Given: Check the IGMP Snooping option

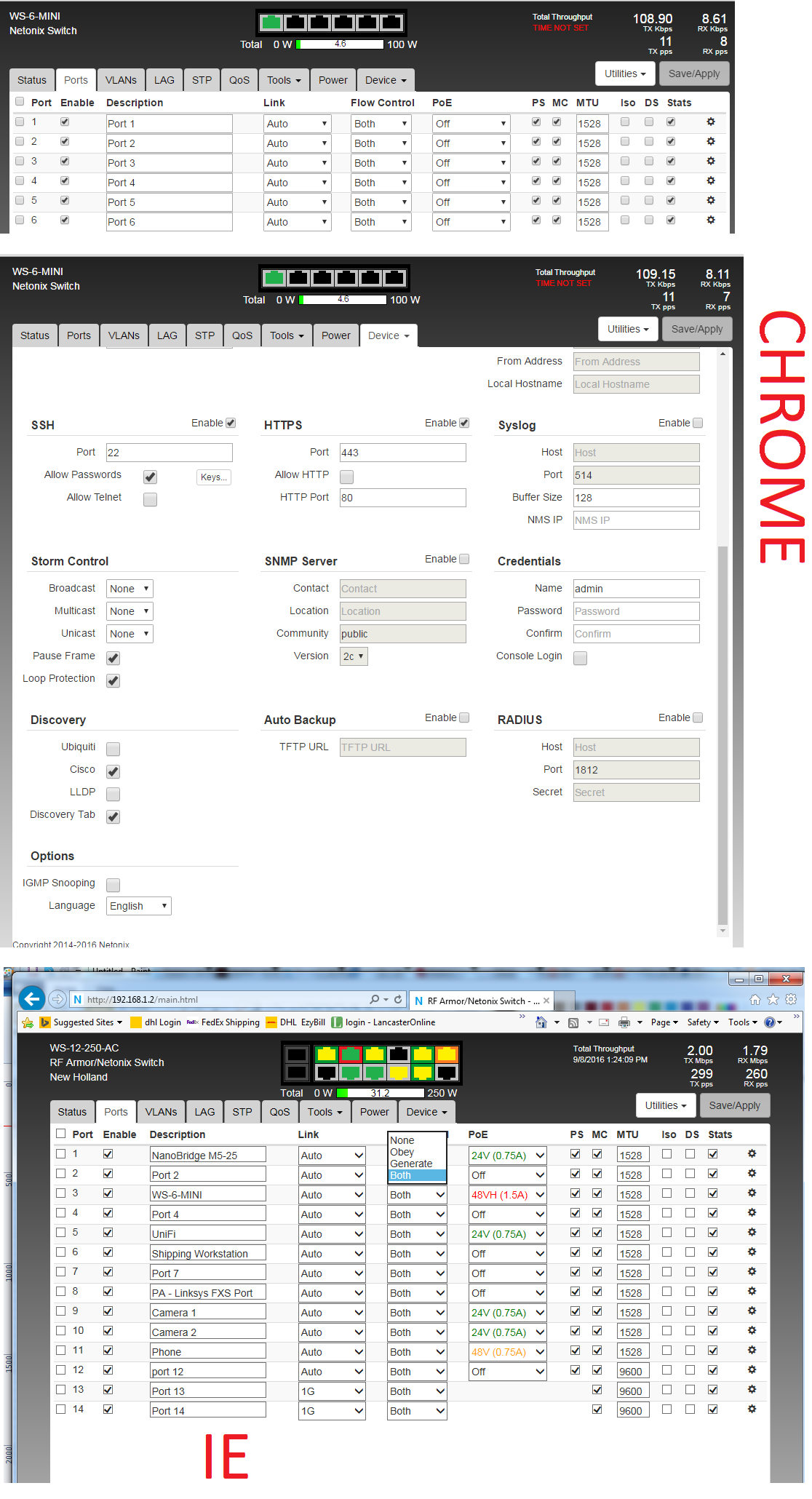Looking at the screenshot, I should 113,885.
